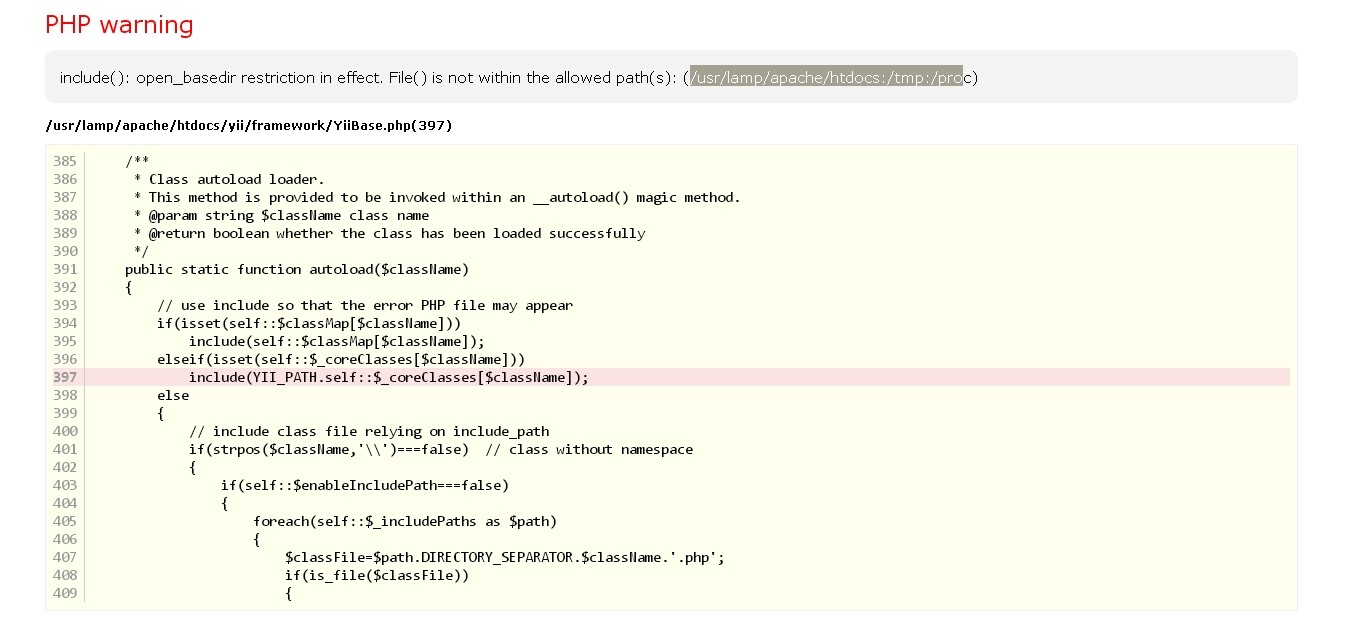Click line number 397
Screen dimensions: 1345x626
tap(65, 377)
